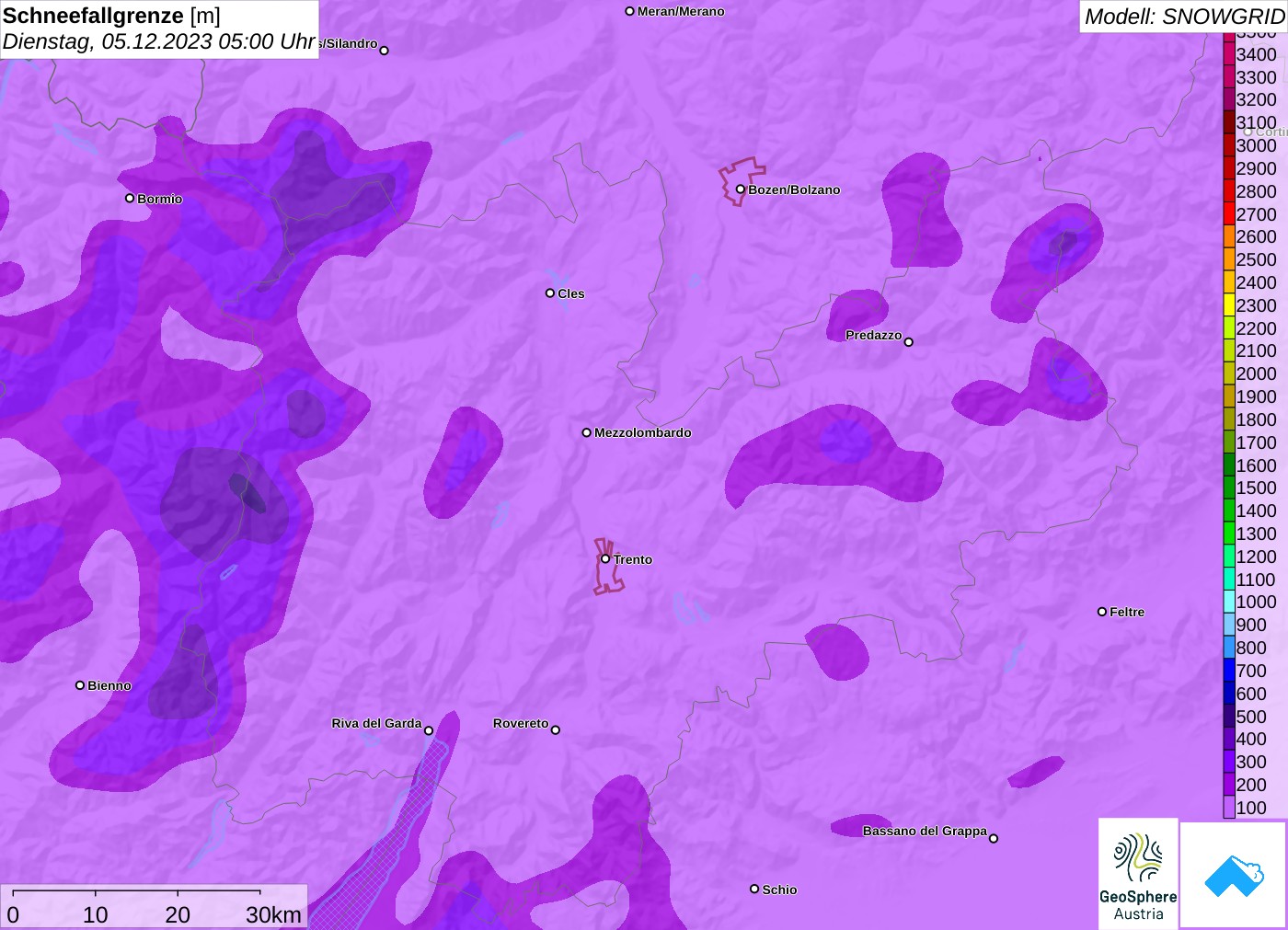Pick the 700 m blue legend swatch
The width and height of the screenshot is (1288, 930).
tap(1229, 671)
